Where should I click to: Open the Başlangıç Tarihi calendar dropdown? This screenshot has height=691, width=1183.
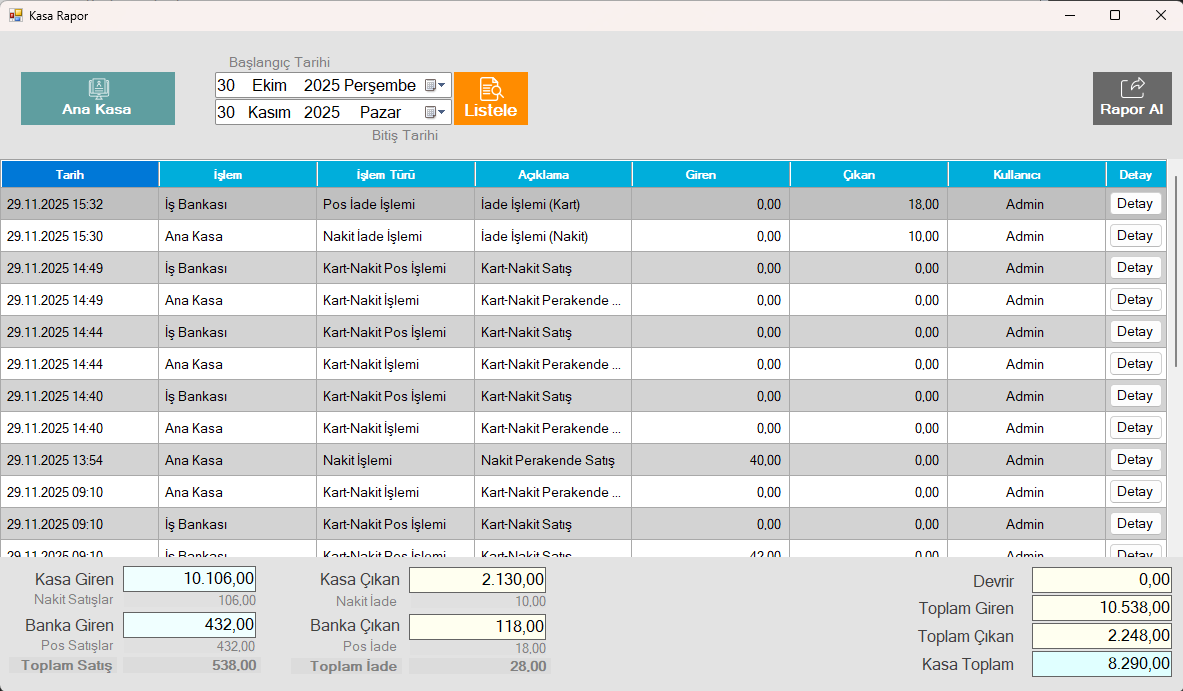pos(435,86)
